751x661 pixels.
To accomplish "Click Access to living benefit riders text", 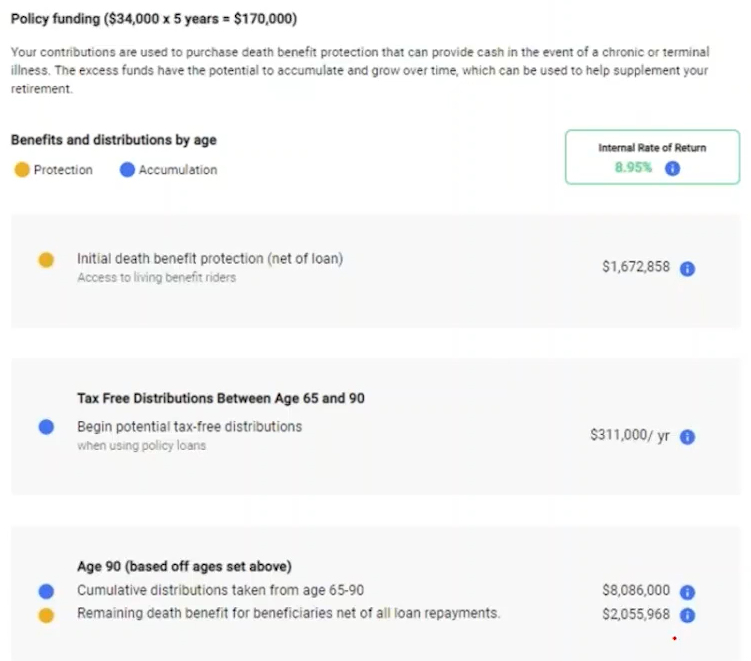I will click(x=156, y=277).
